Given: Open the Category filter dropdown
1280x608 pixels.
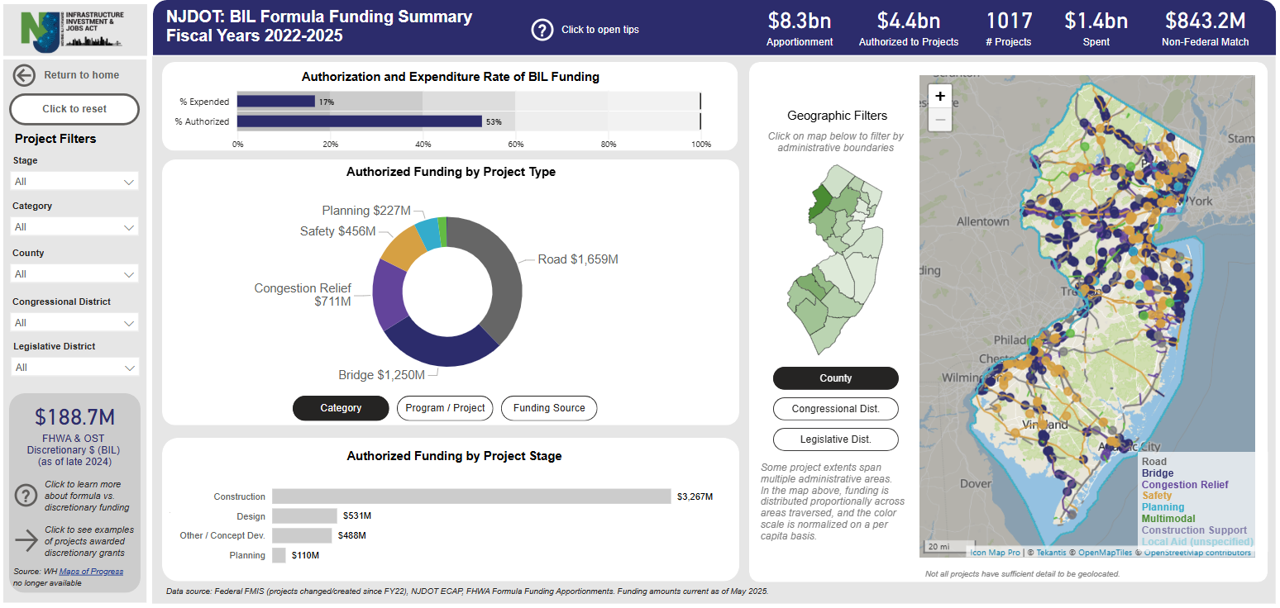Looking at the screenshot, I should coord(74,227).
